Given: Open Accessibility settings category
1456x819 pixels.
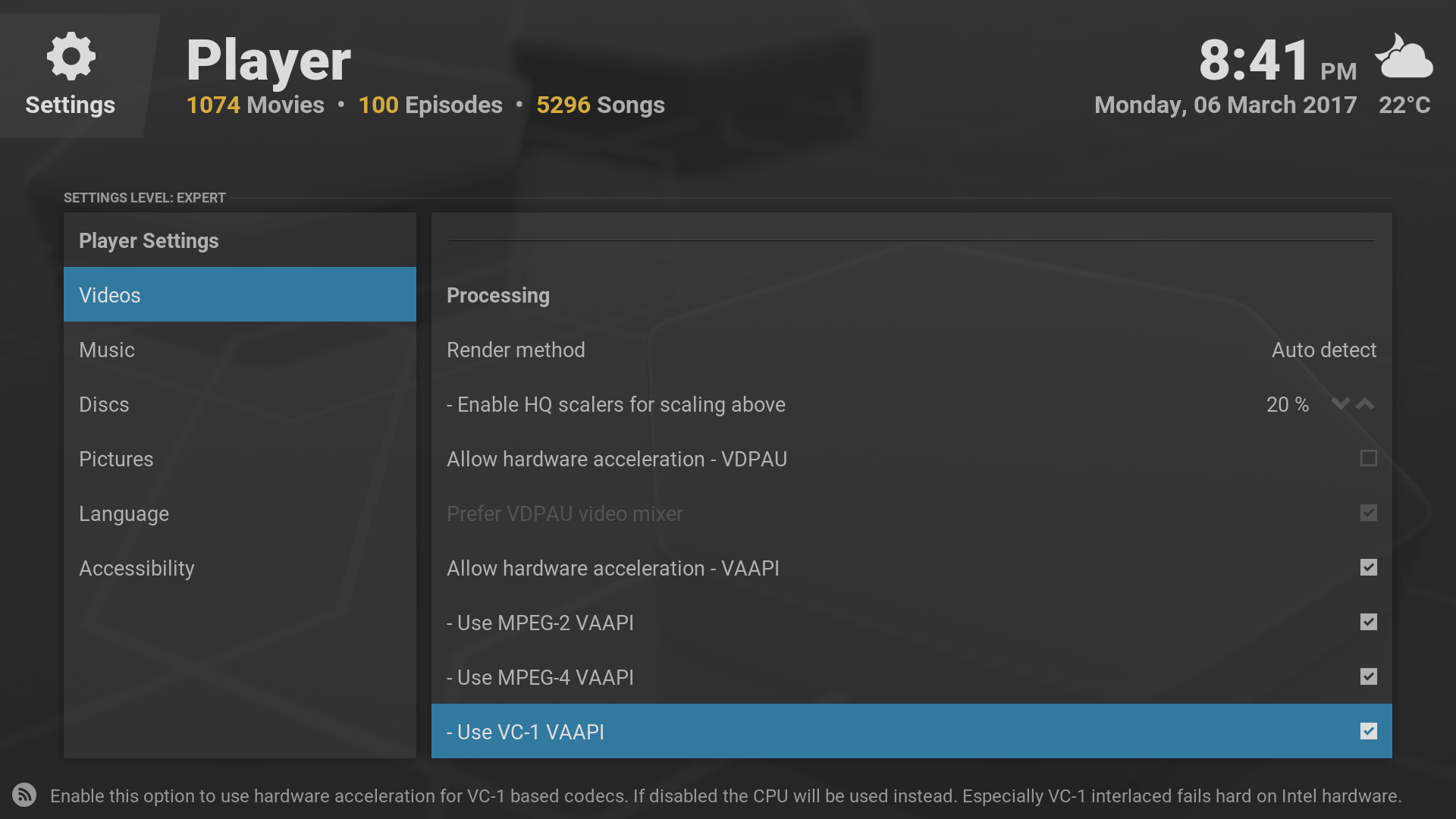Looking at the screenshot, I should pos(240,568).
